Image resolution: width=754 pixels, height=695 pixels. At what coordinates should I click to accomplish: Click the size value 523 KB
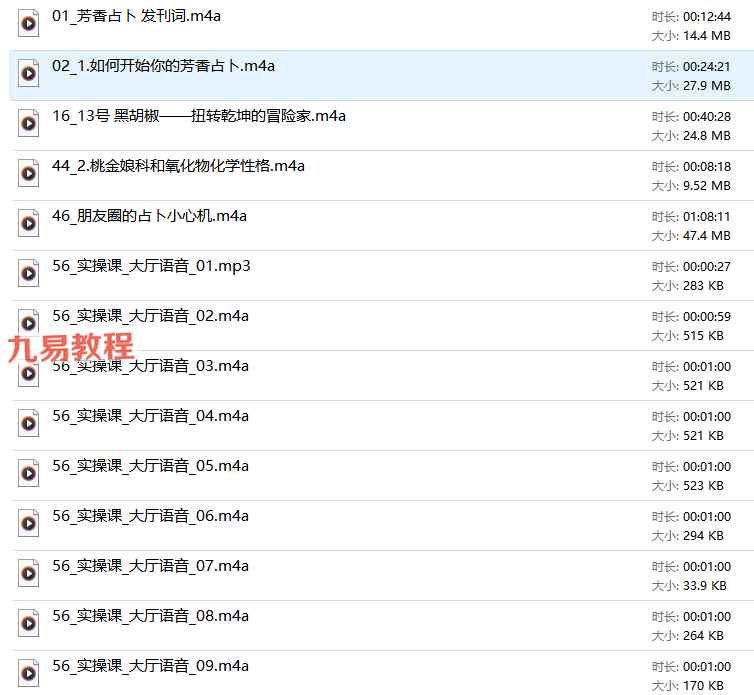coord(704,486)
